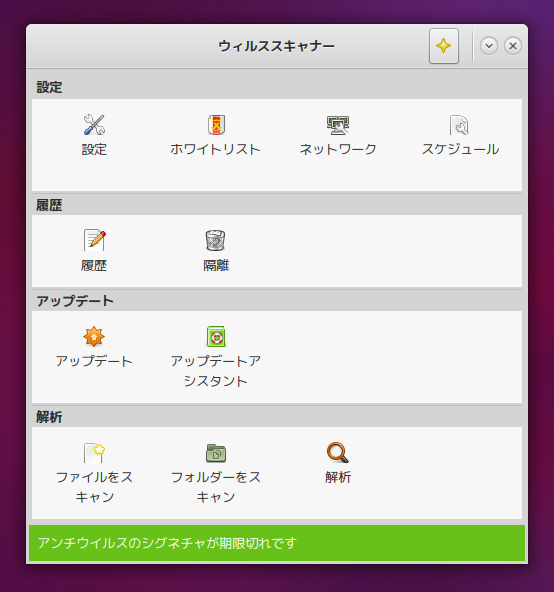The height and width of the screenshot is (592, 554).
Task: Click the アップデート section header
Action: point(75,301)
